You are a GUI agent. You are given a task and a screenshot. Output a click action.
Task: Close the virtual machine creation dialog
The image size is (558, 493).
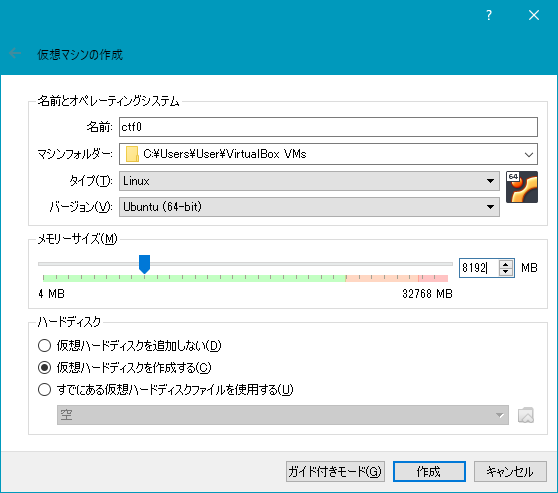point(534,15)
